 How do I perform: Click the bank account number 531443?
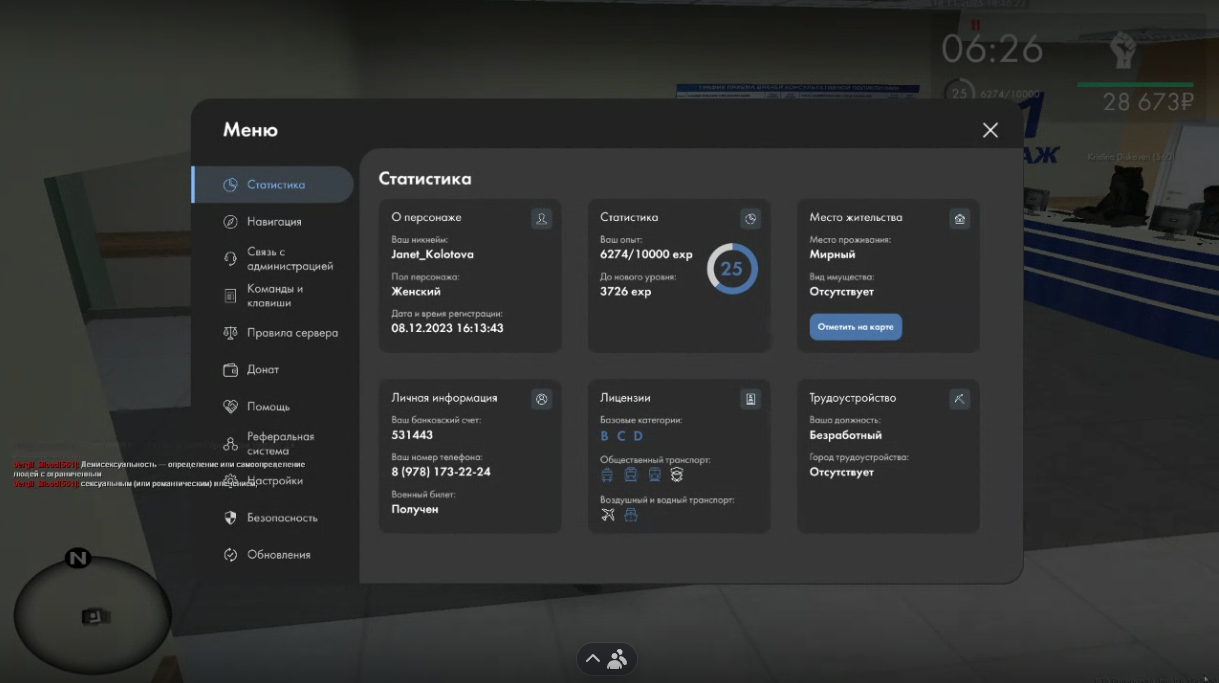pyautogui.click(x=412, y=435)
